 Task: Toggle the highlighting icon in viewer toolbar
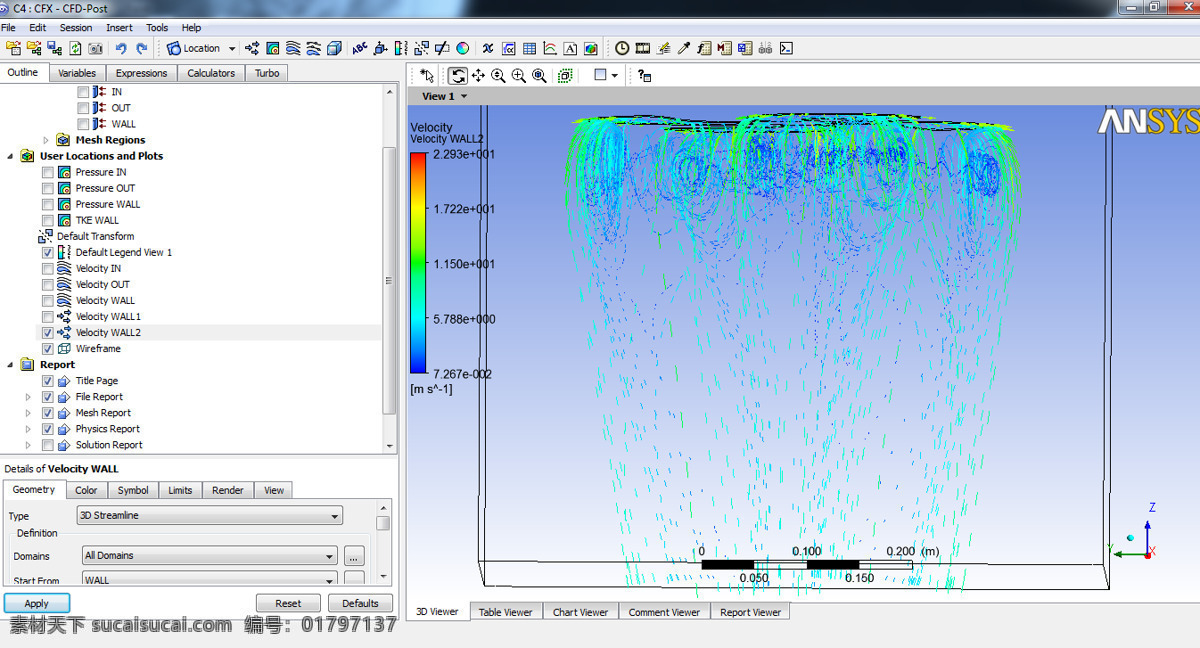(565, 75)
